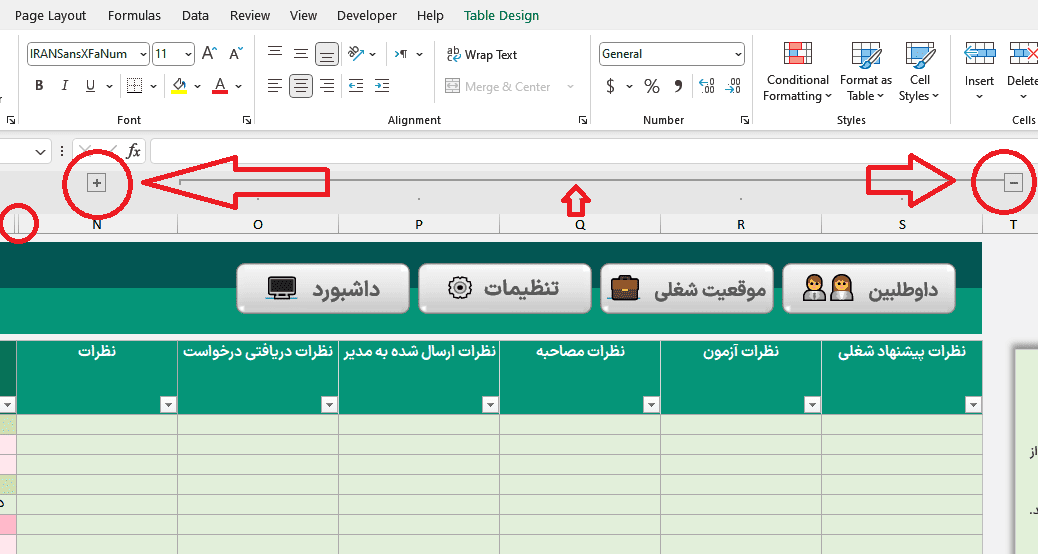Align text left

(x=275, y=85)
